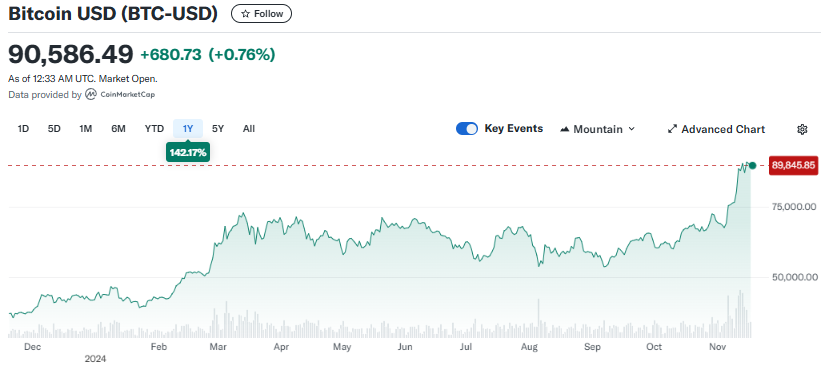Switch to 1M range

(x=86, y=129)
